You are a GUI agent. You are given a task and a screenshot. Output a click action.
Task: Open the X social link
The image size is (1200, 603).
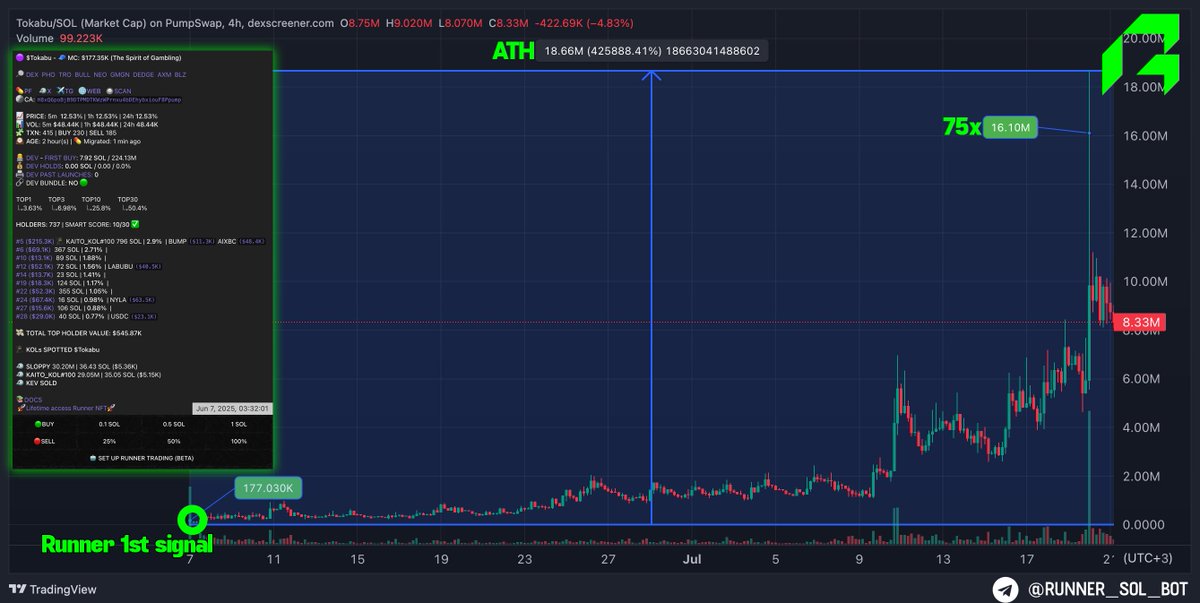pyautogui.click(x=49, y=91)
